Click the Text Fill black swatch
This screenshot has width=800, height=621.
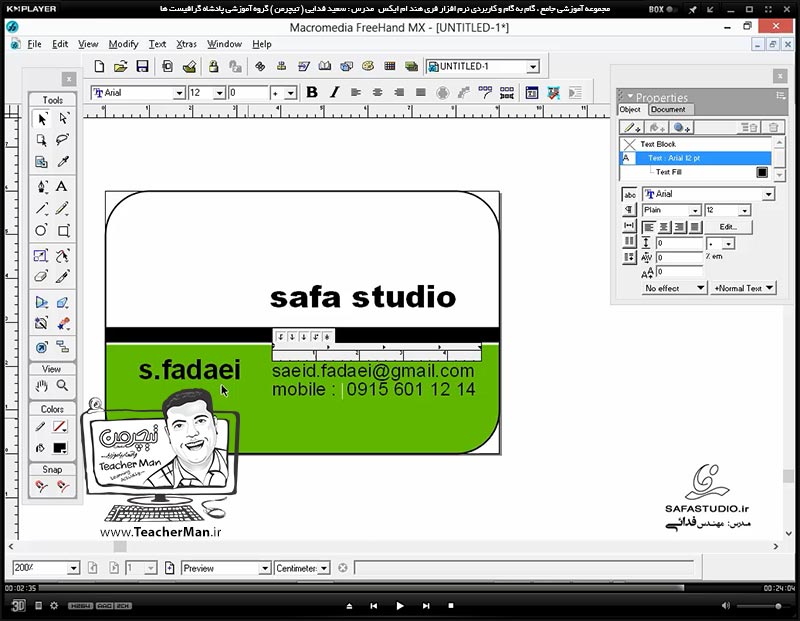(x=762, y=172)
